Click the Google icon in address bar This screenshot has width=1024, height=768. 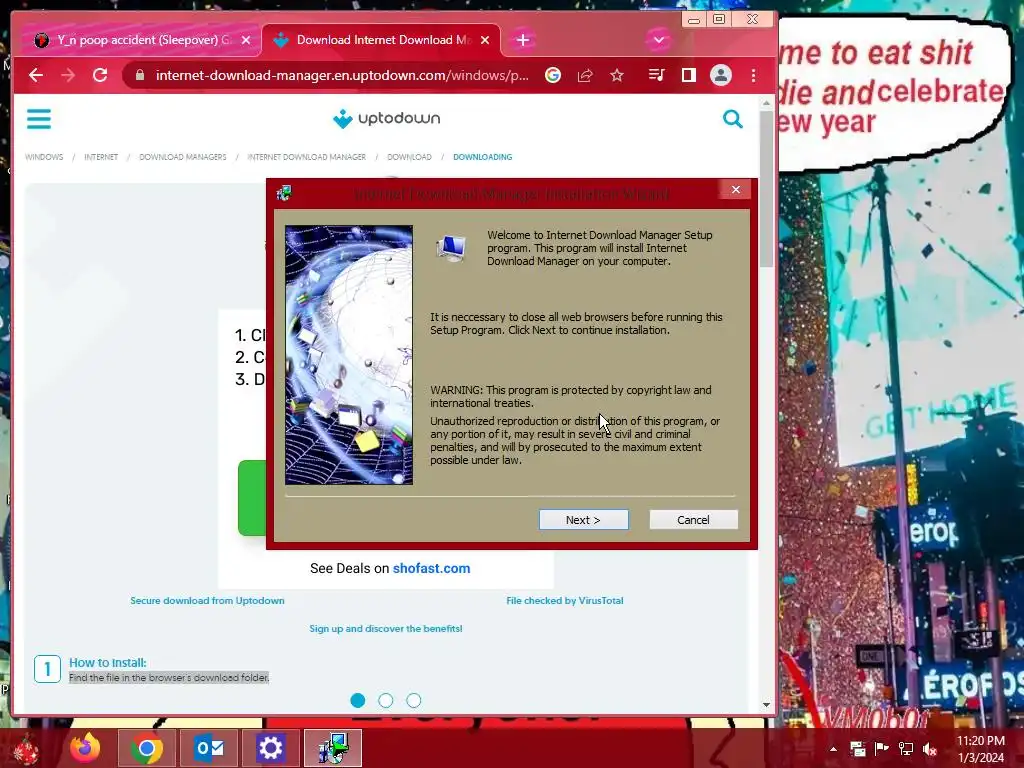click(552, 75)
